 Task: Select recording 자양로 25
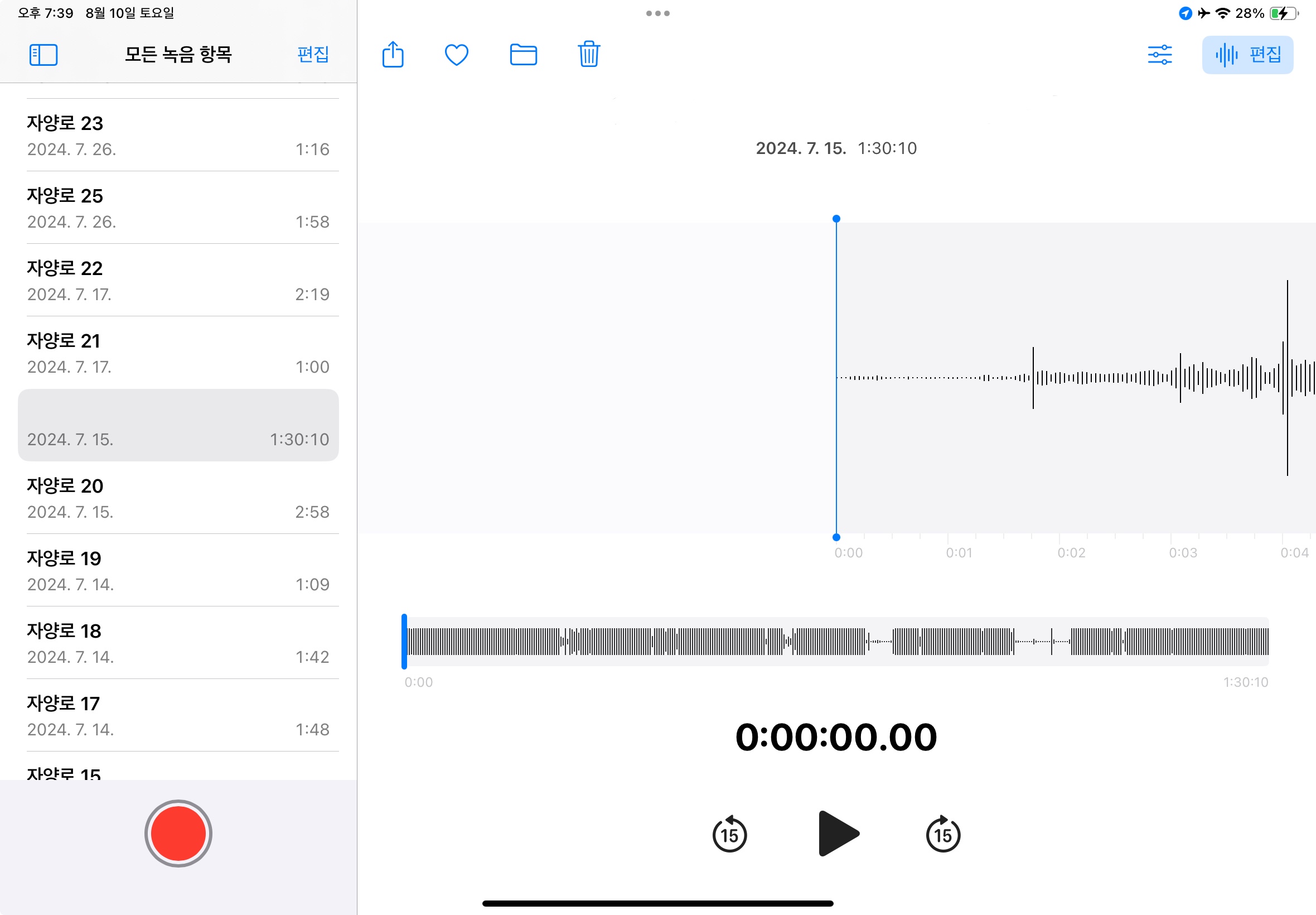click(178, 208)
